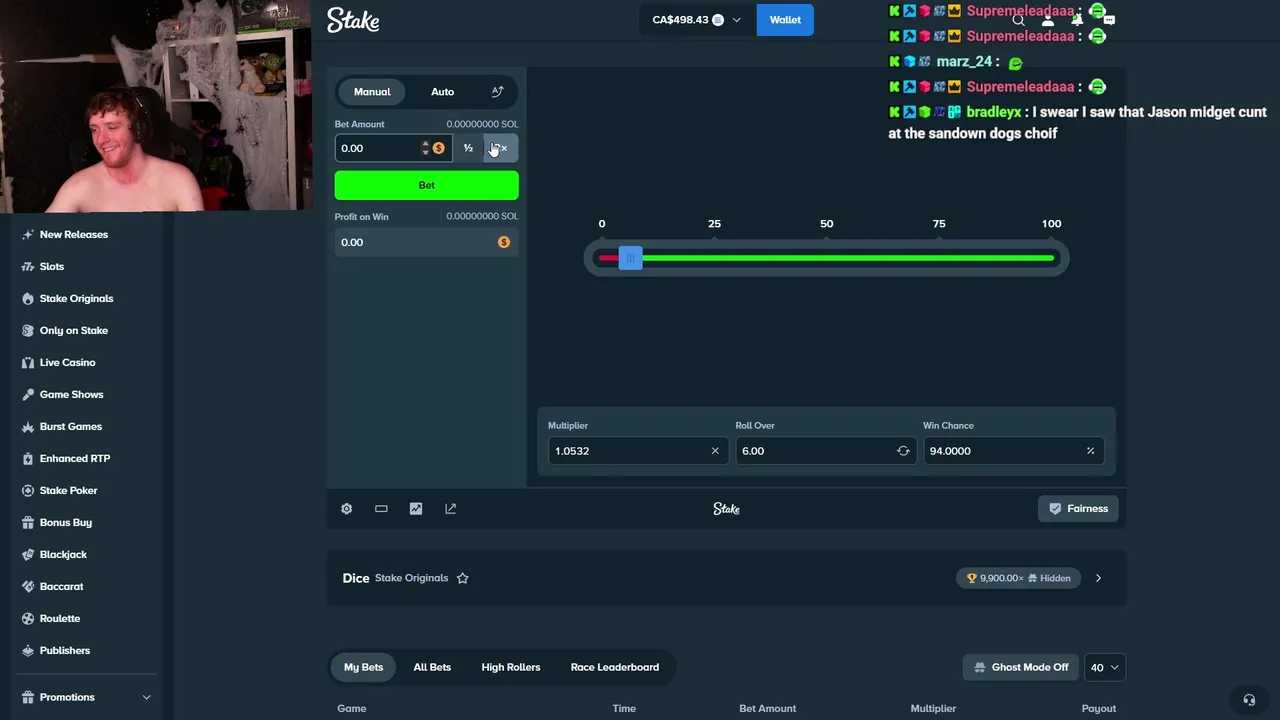
Task: Click the Bonus Buy sidebar icon
Action: pos(28,522)
